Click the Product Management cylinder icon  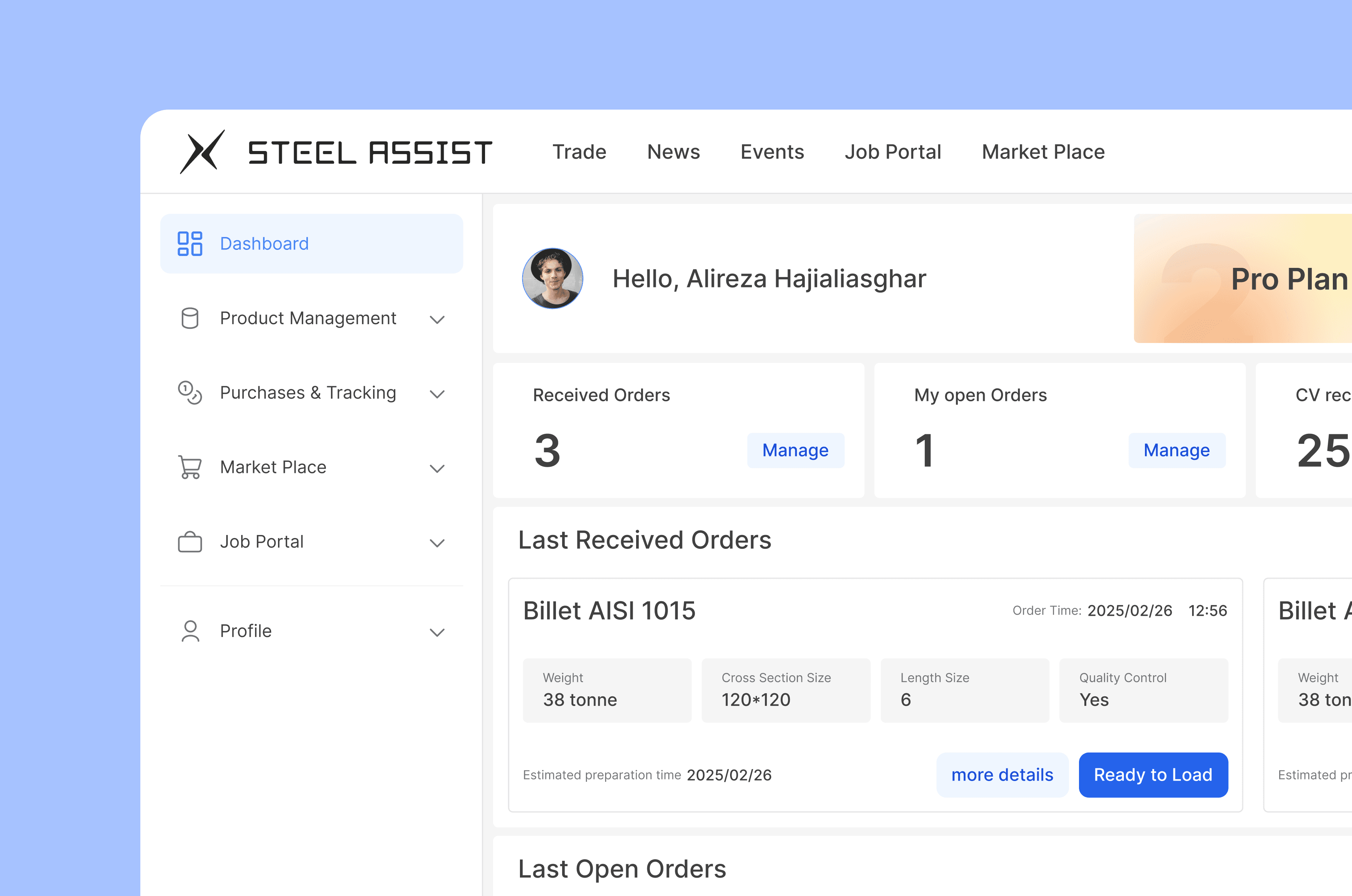(190, 318)
